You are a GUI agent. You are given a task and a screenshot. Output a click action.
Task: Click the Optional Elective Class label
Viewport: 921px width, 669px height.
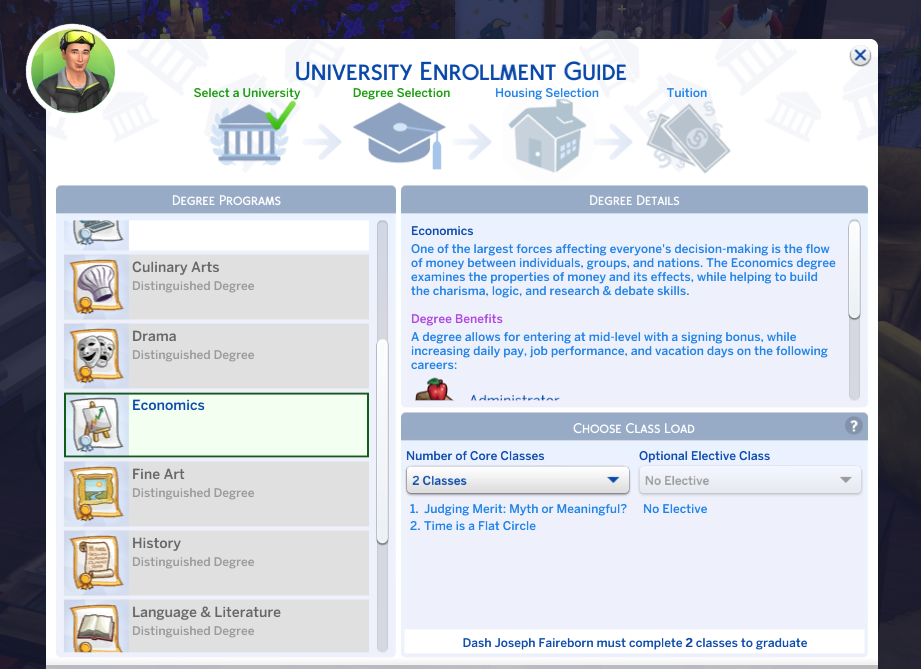[704, 456]
